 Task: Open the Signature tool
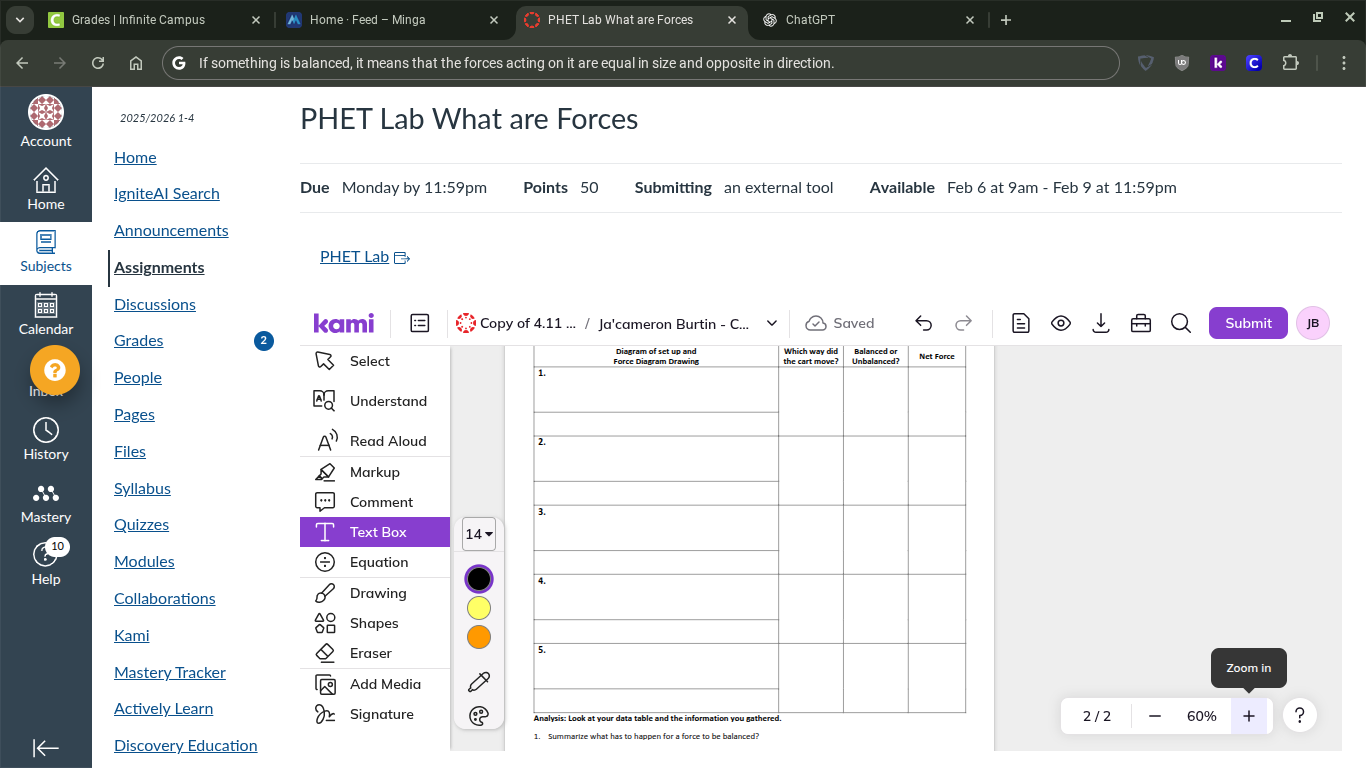381,714
